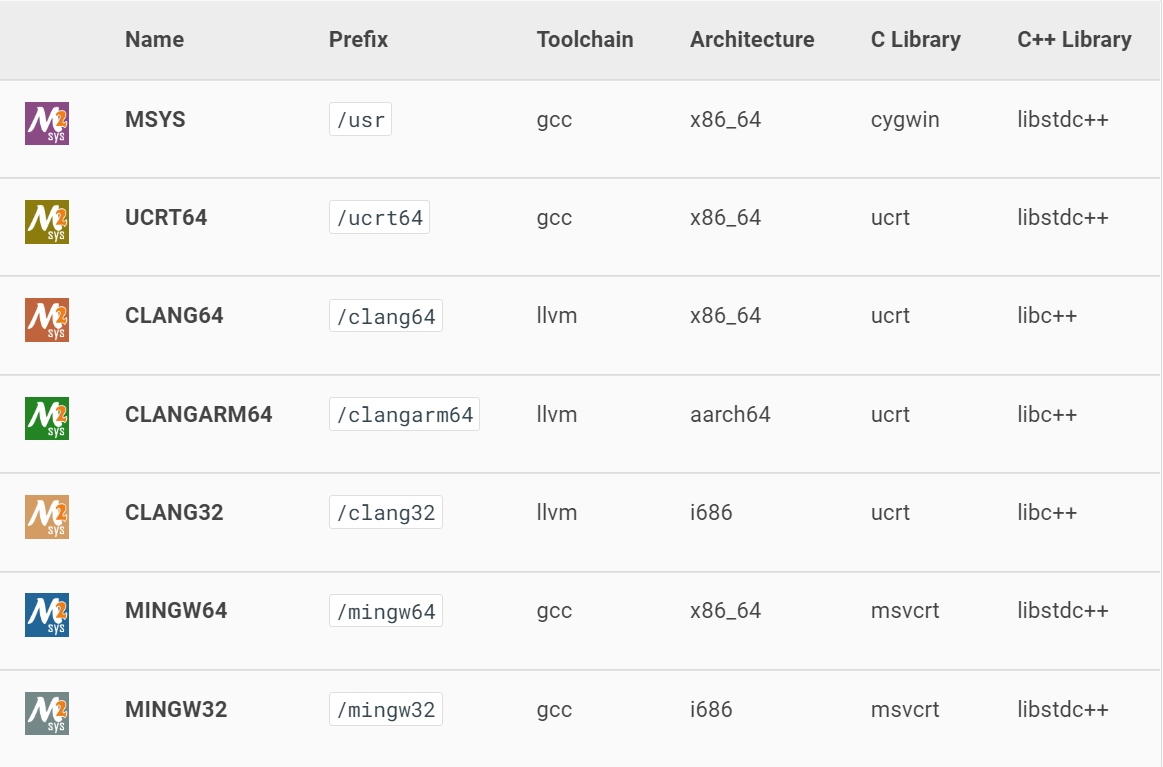Click the /usr prefix code label

[x=360, y=119]
